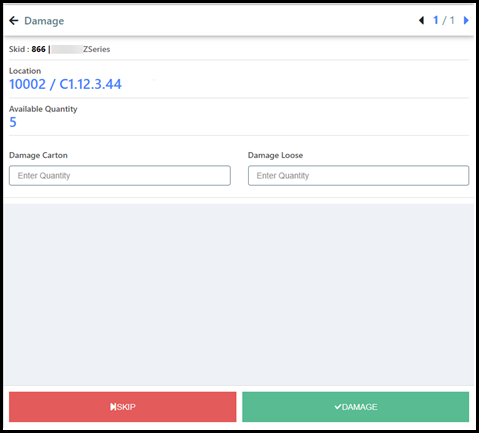Click the Damage page title

(x=44, y=21)
